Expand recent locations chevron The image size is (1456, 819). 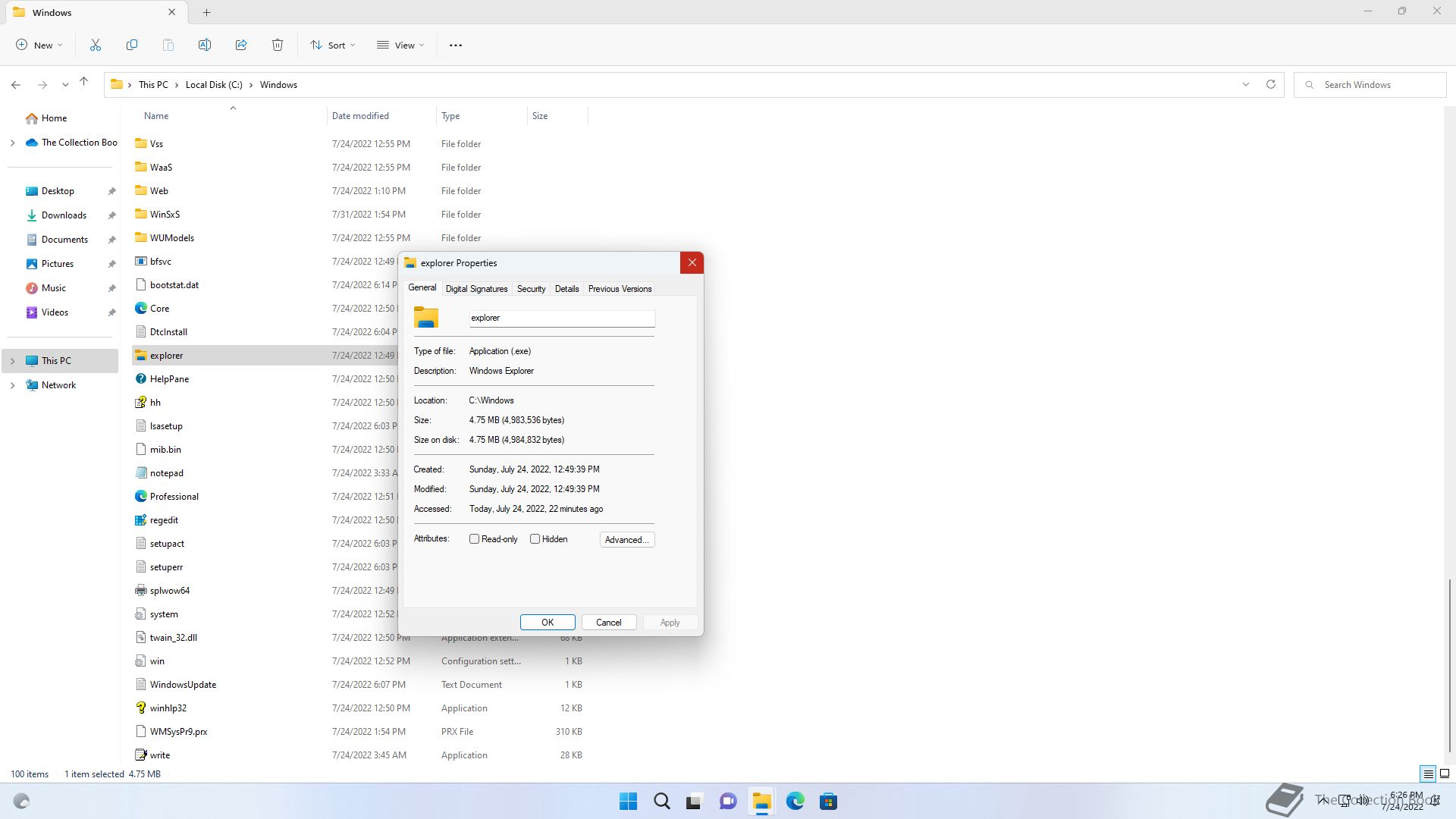pyautogui.click(x=65, y=85)
